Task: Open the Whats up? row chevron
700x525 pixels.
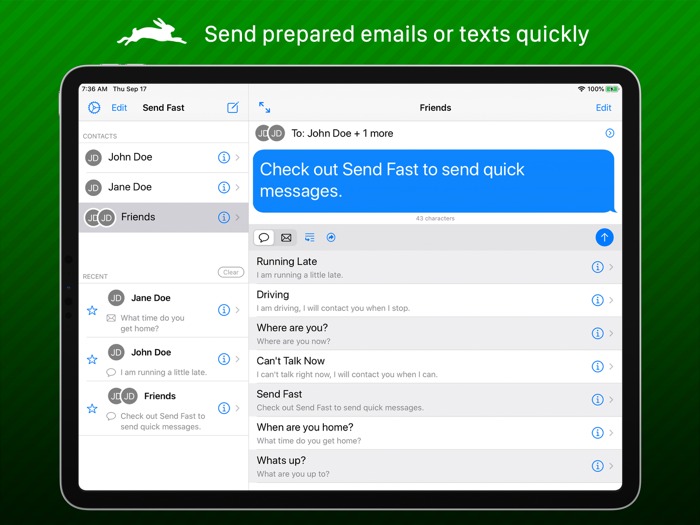Action: pos(611,466)
